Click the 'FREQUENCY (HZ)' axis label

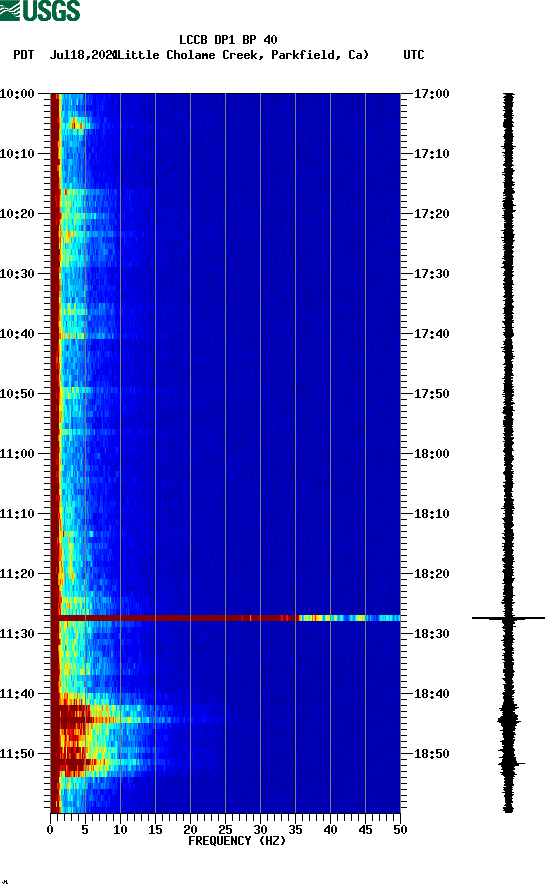click(x=237, y=841)
